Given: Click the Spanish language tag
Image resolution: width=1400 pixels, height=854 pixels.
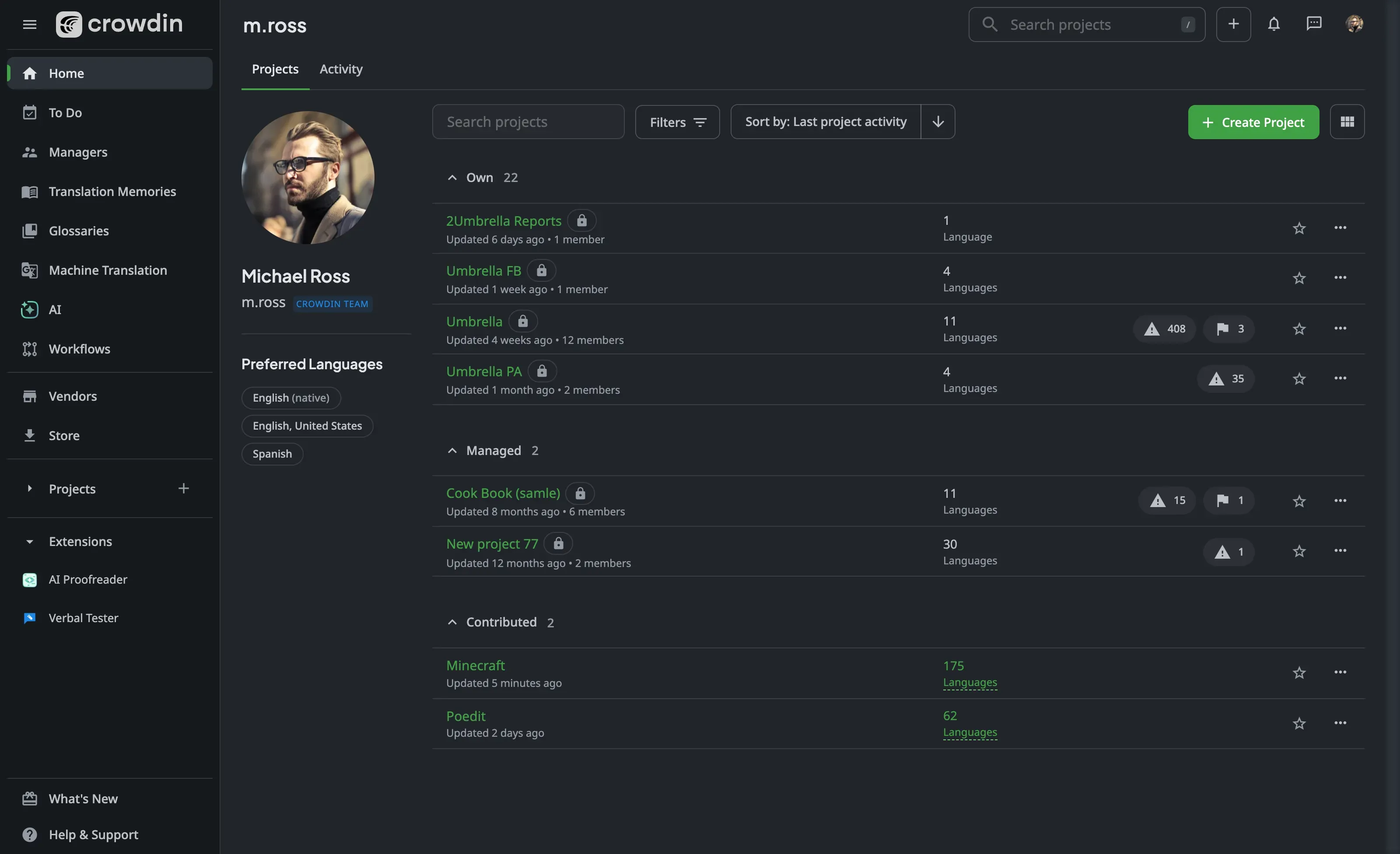Looking at the screenshot, I should pyautogui.click(x=272, y=453).
